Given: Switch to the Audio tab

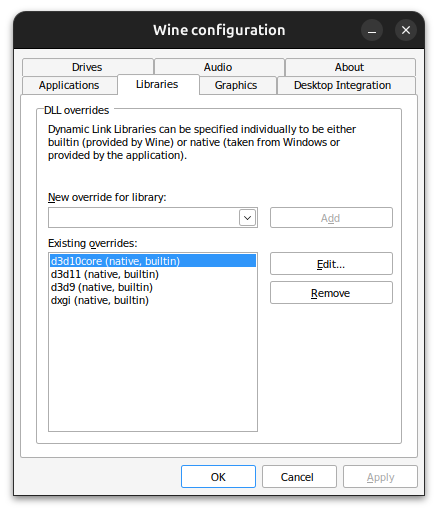Looking at the screenshot, I should (x=218, y=67).
